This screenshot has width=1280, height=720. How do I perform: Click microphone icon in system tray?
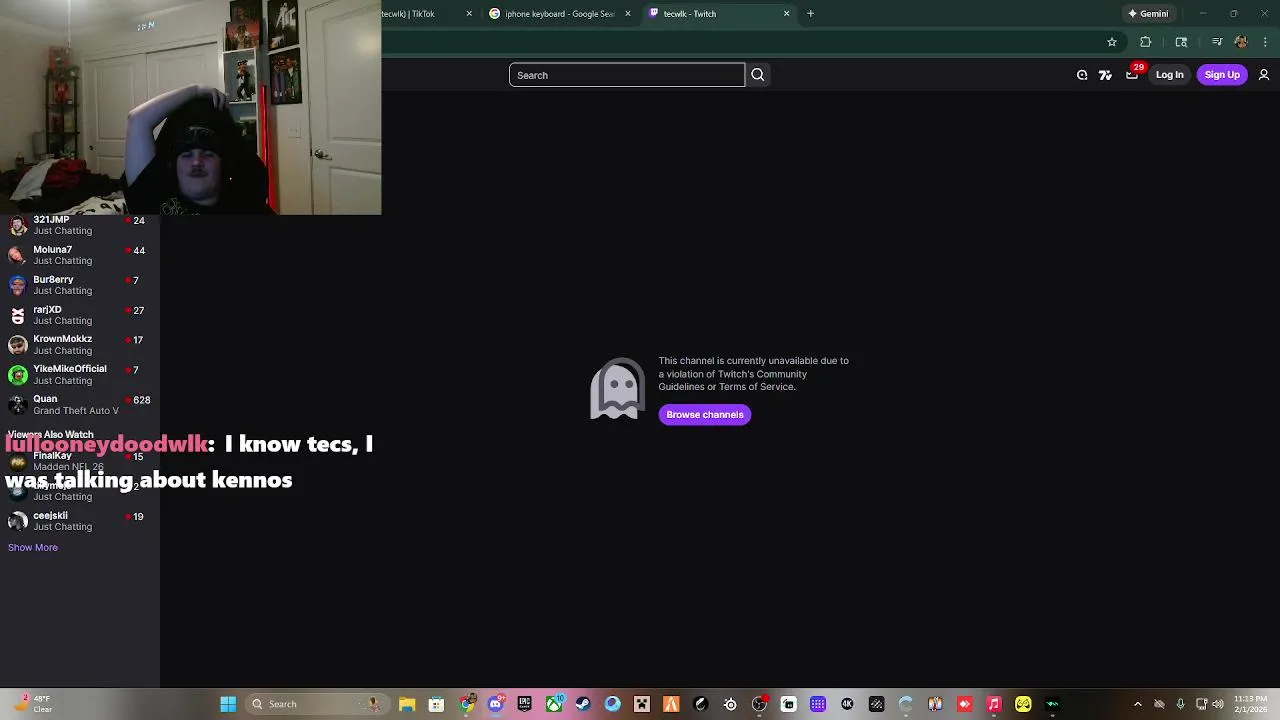[x=1181, y=704]
